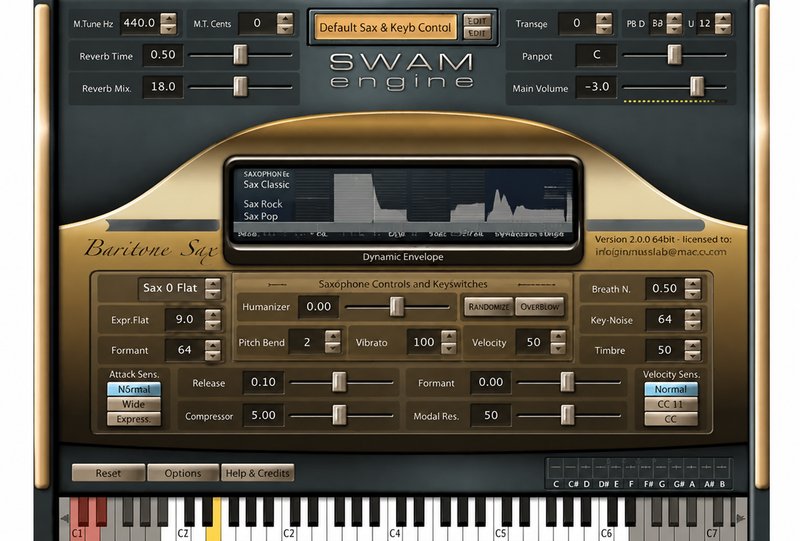Decrease Vibrato value
Viewport: 800px width, 541px height.
448,348
